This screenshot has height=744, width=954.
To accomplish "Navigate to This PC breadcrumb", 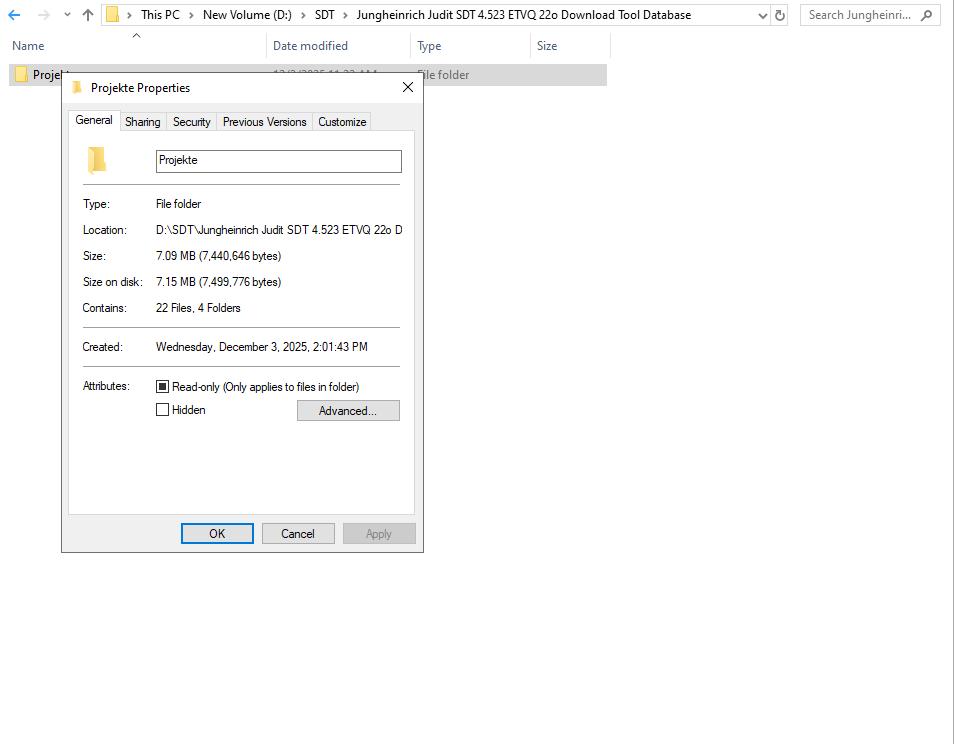I will tap(160, 15).
